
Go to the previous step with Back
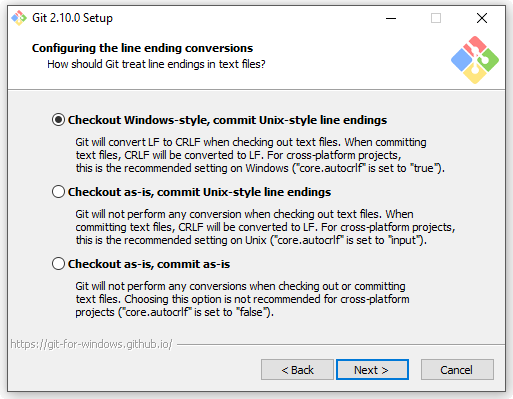click(297, 370)
